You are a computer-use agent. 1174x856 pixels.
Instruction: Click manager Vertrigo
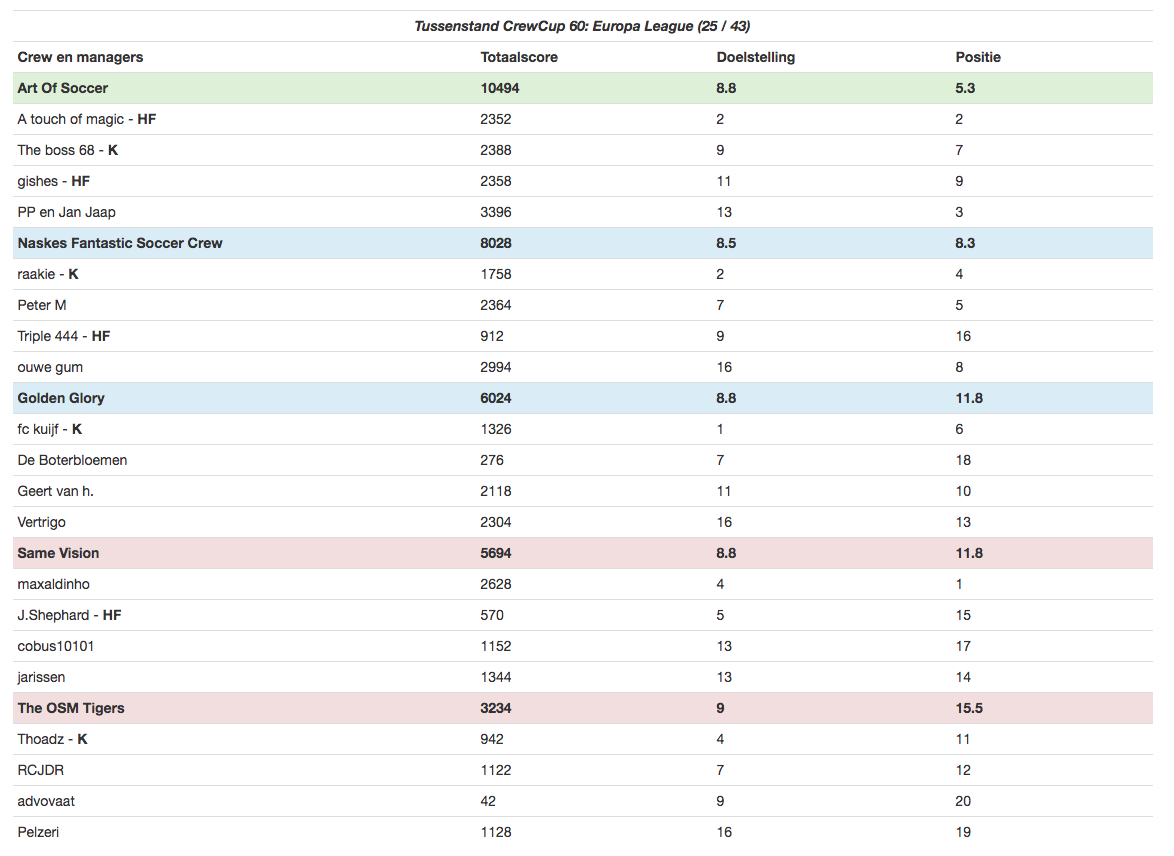point(42,522)
